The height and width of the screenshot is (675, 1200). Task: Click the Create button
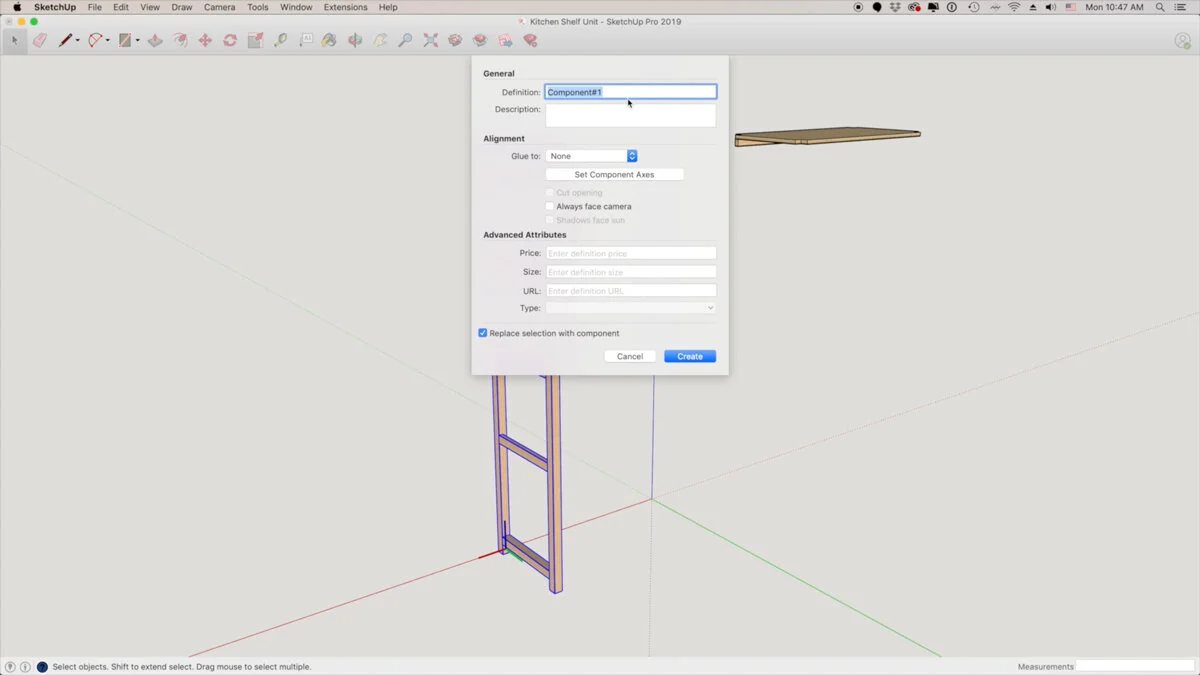690,356
